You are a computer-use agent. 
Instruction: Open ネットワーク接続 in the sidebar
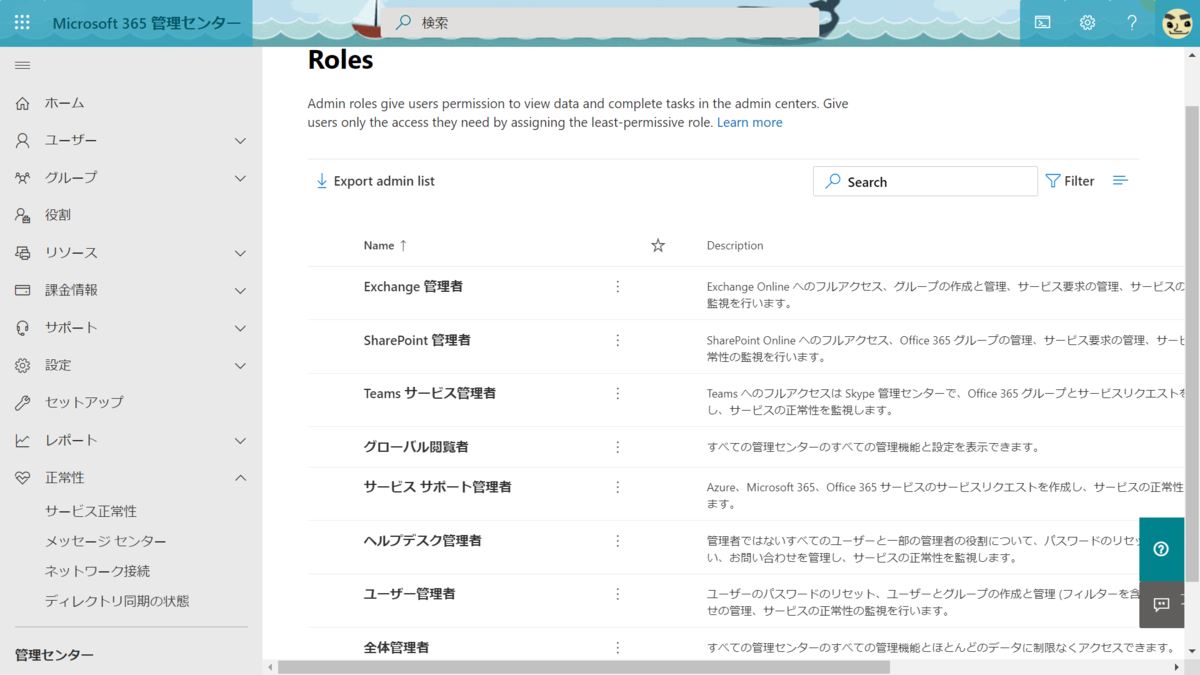tap(97, 571)
